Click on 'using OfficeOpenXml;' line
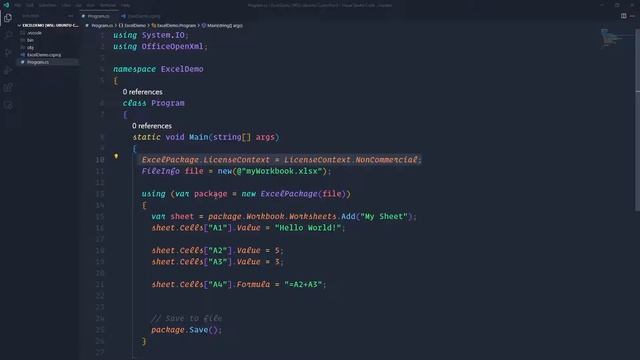 pyautogui.click(x=160, y=47)
